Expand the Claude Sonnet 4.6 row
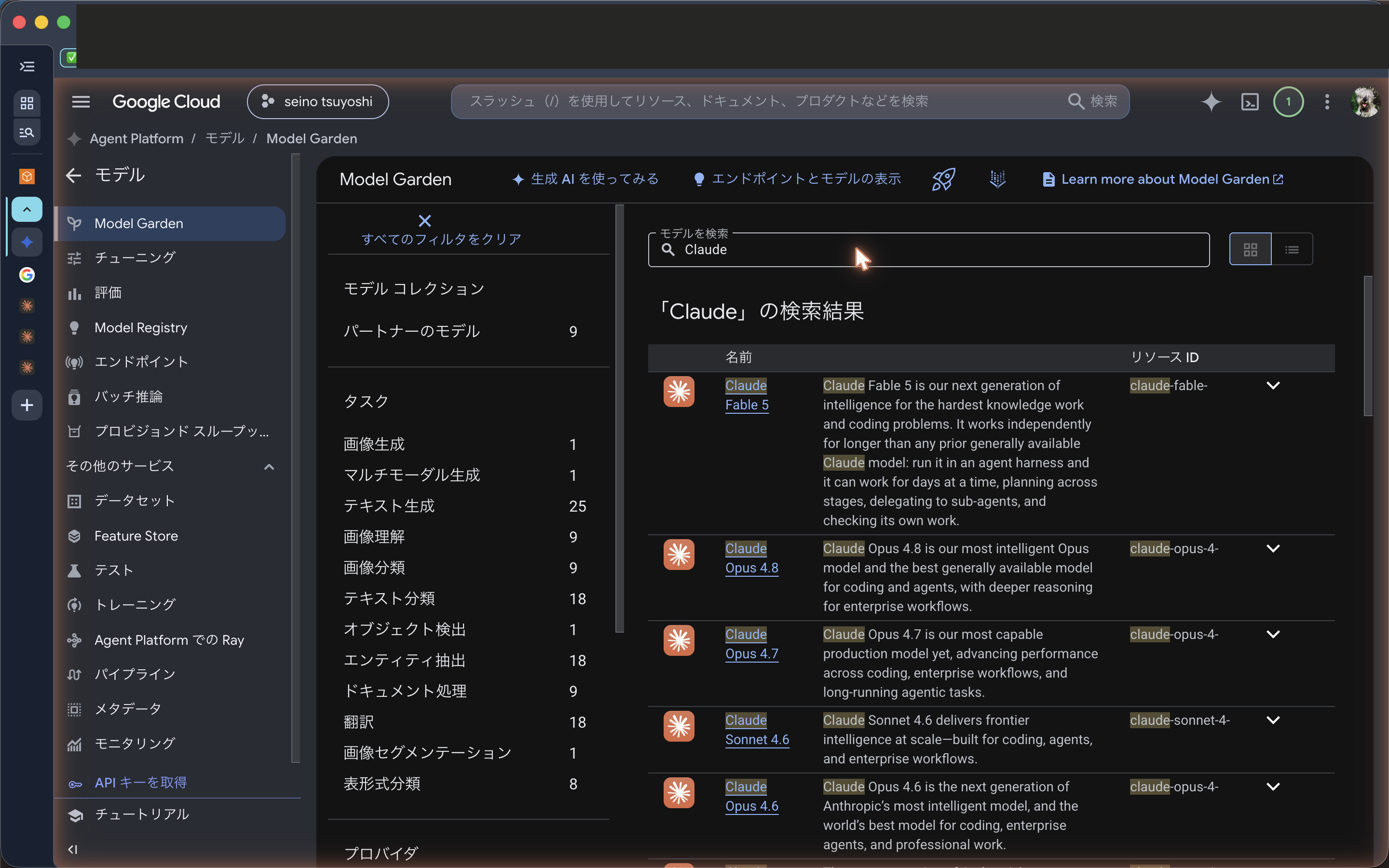This screenshot has height=868, width=1389. (1272, 720)
